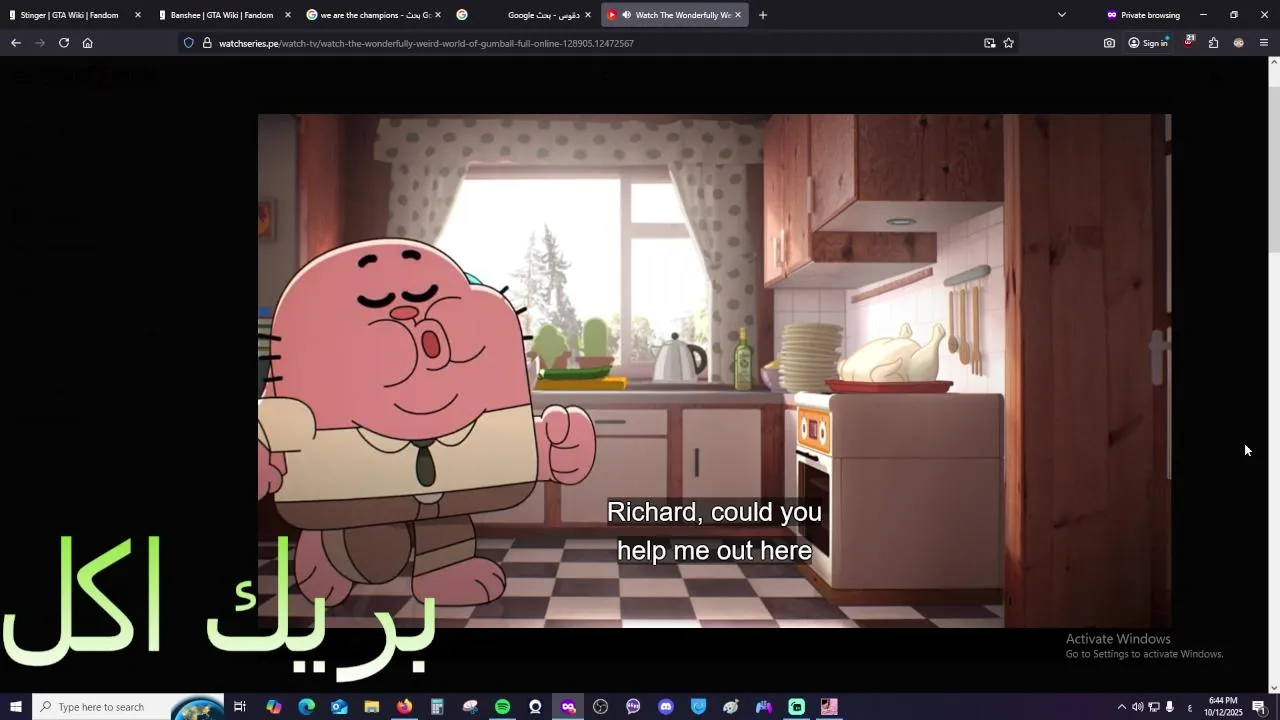Screen dimensions: 1280x720
Task: Click the red extension badge icon
Action: click(x=1189, y=42)
